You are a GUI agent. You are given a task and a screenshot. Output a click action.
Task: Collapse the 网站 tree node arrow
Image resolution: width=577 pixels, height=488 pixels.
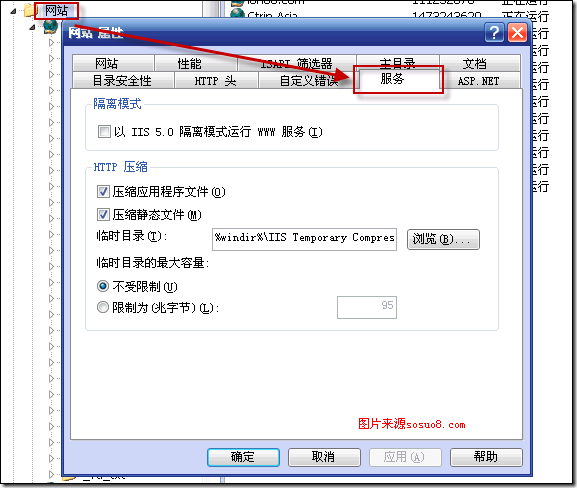coord(13,11)
